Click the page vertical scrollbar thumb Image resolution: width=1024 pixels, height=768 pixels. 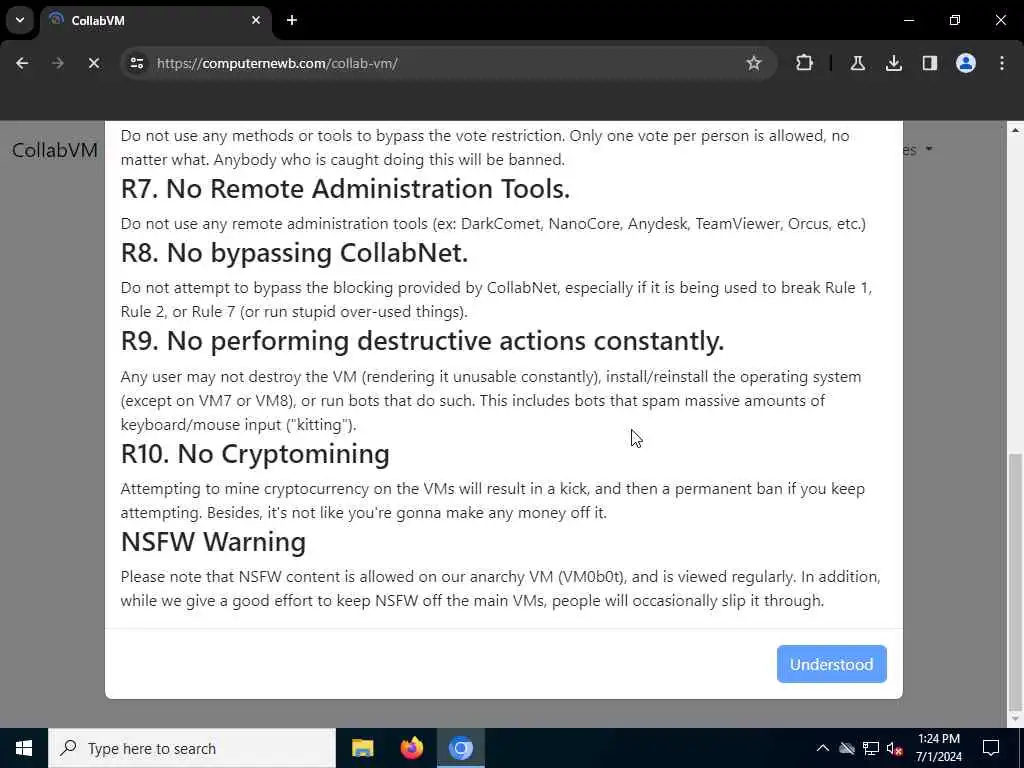coord(1015,581)
